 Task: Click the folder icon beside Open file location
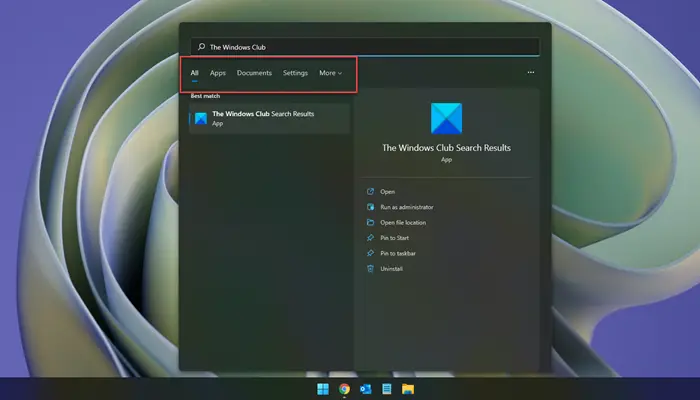370,222
